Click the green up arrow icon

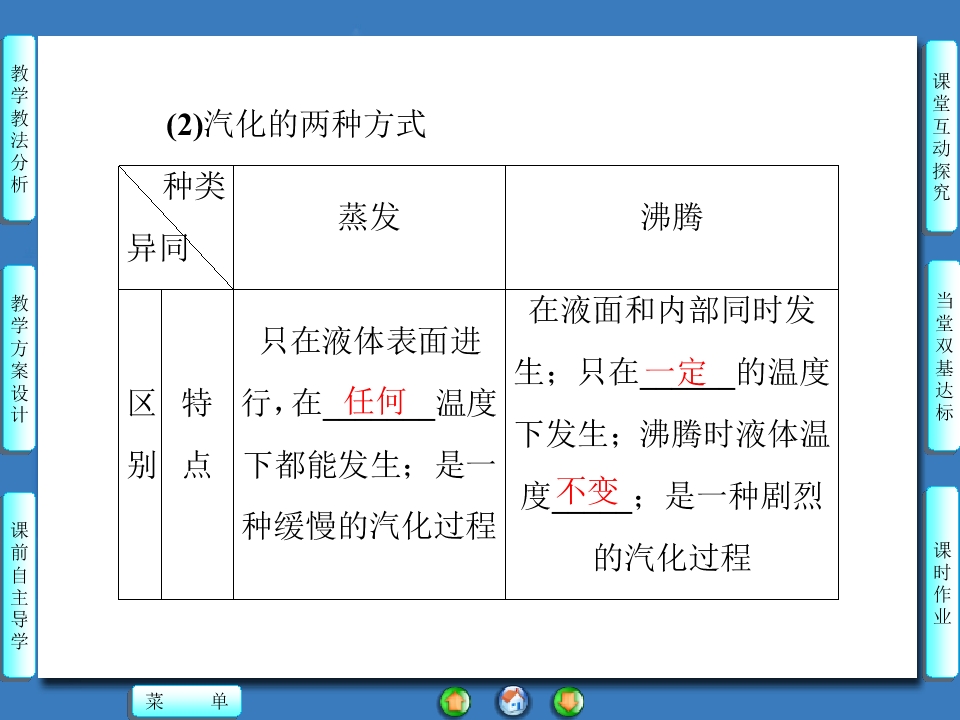coord(455,701)
